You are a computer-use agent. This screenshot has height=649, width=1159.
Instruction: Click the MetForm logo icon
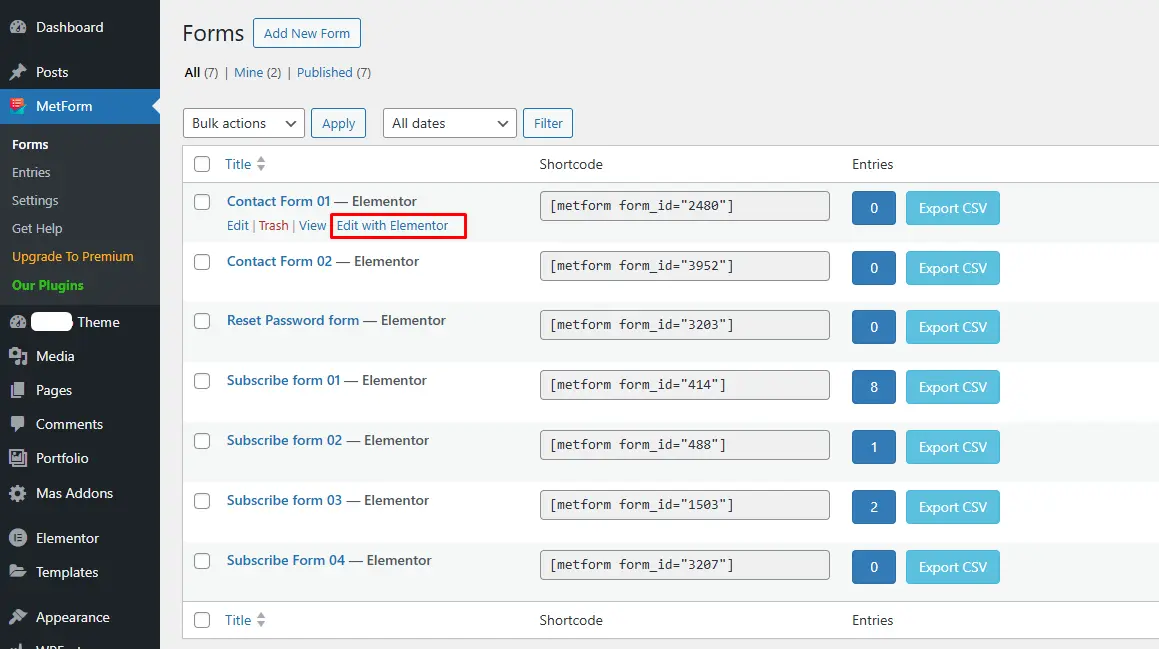pyautogui.click(x=18, y=106)
